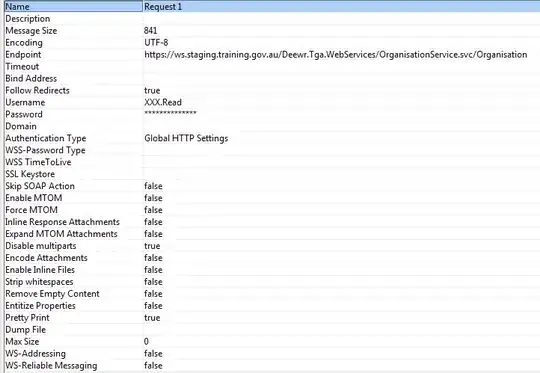Click the 'Request 1' name value
This screenshot has width=540, height=373.
pos(163,7)
